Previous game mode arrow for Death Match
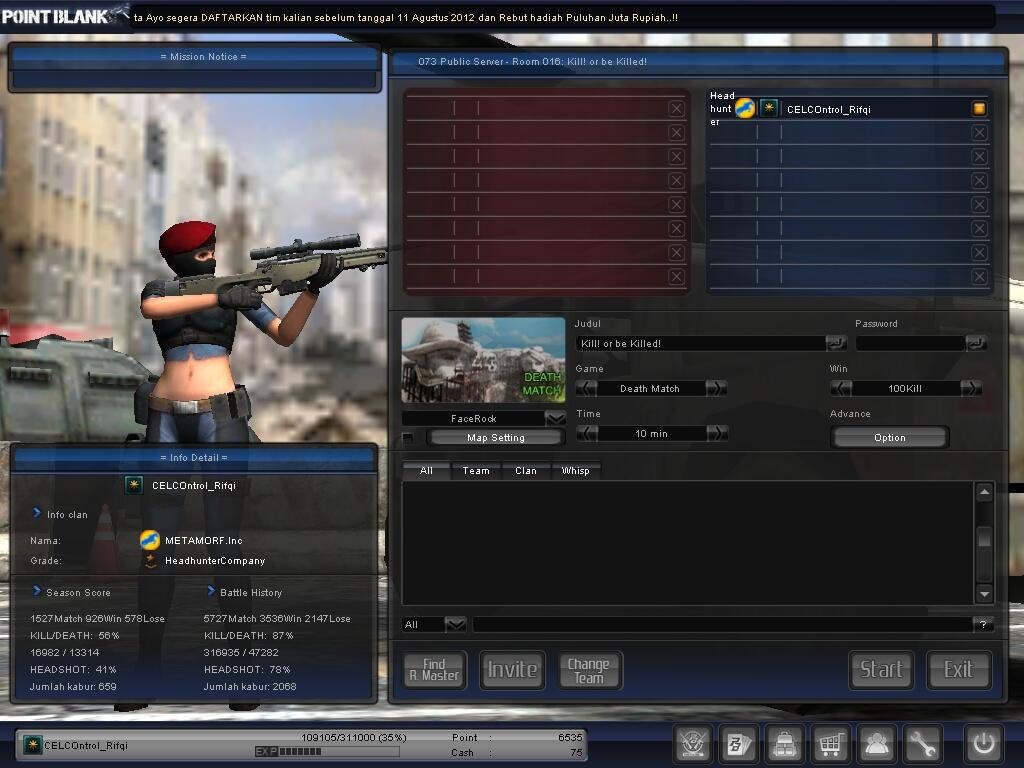This screenshot has height=768, width=1024. (x=586, y=388)
